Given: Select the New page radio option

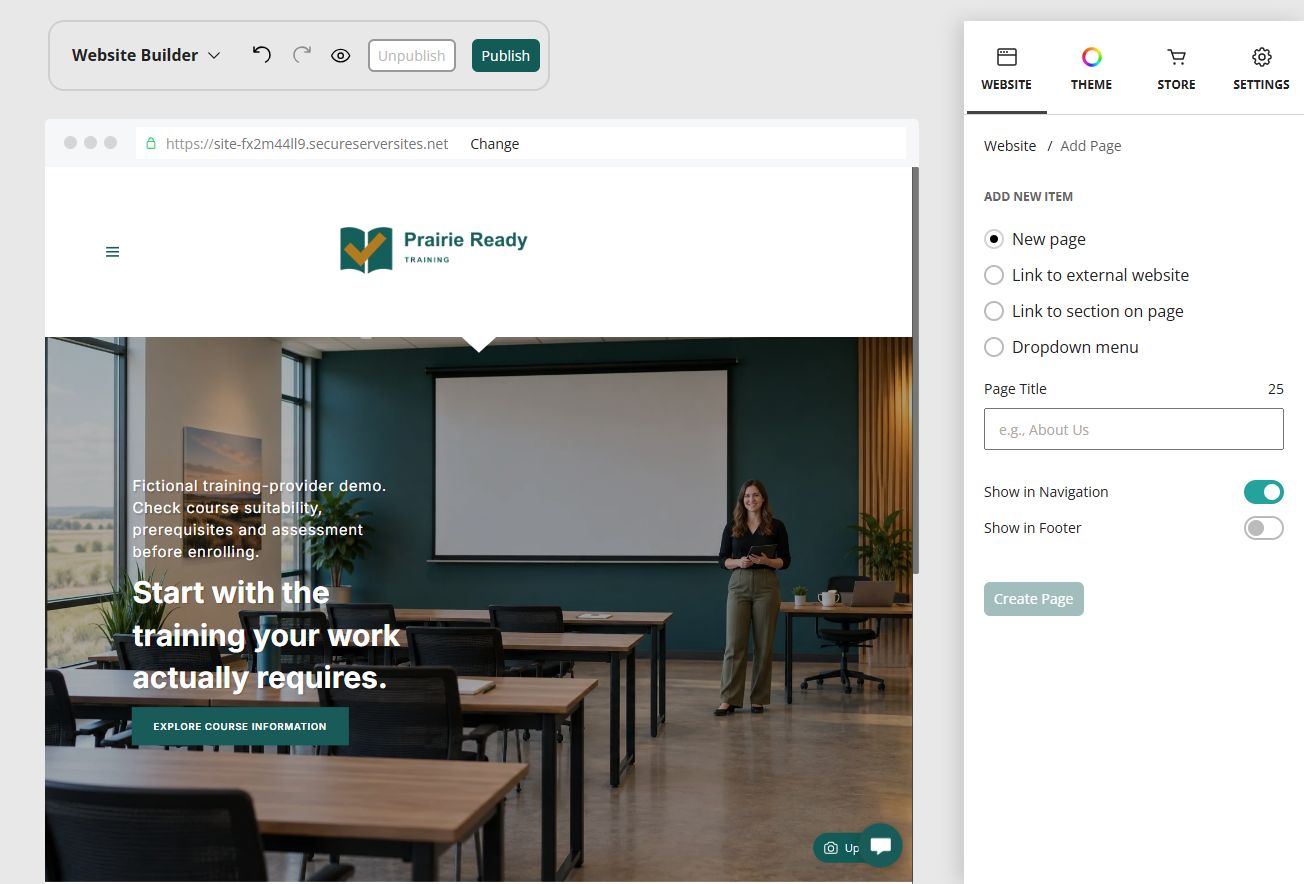Looking at the screenshot, I should pyautogui.click(x=994, y=239).
